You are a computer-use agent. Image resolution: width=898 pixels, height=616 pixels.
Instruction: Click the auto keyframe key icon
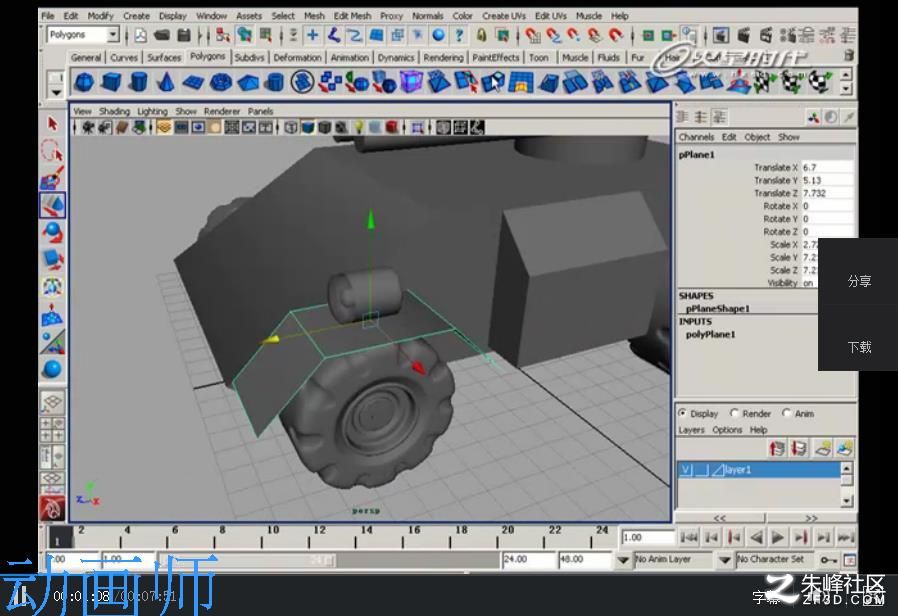(828, 559)
